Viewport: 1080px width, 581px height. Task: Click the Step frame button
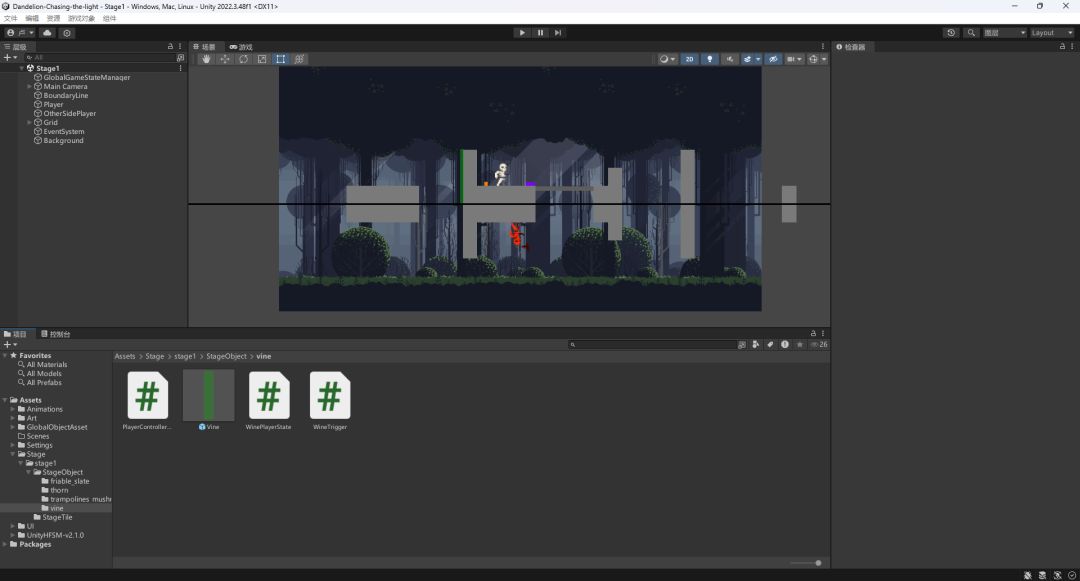tap(558, 33)
